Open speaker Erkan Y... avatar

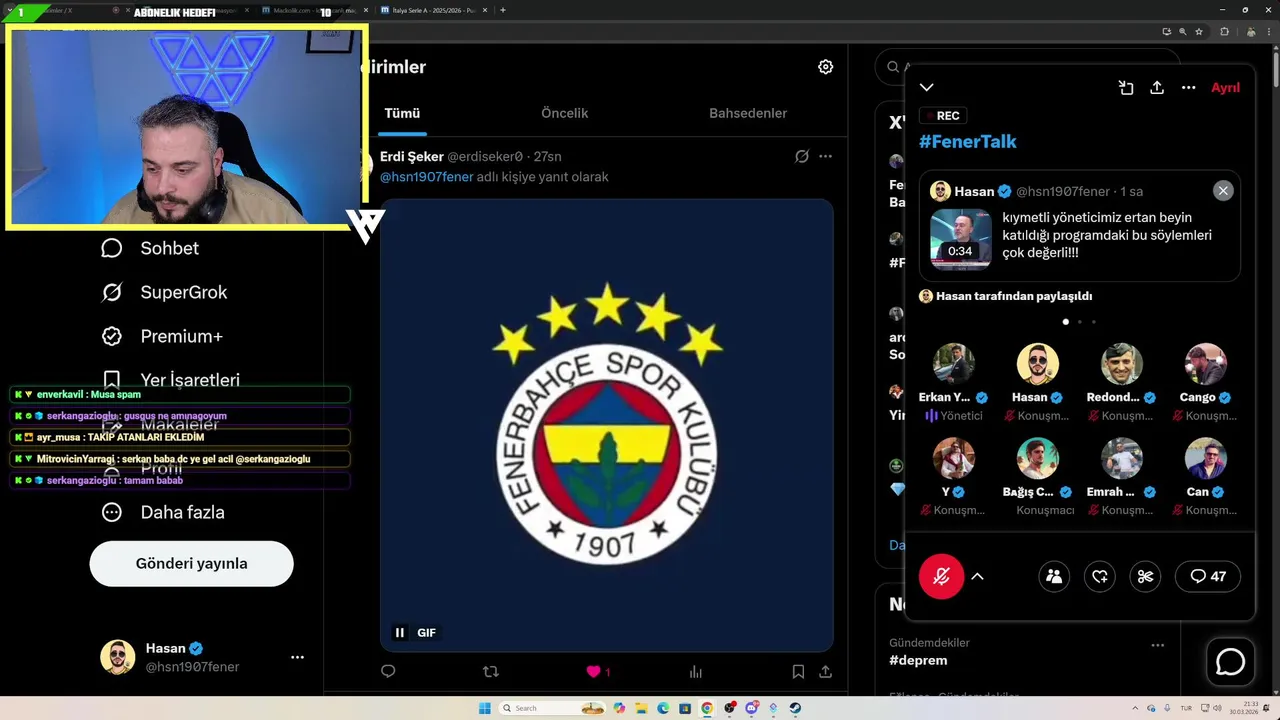(953, 364)
